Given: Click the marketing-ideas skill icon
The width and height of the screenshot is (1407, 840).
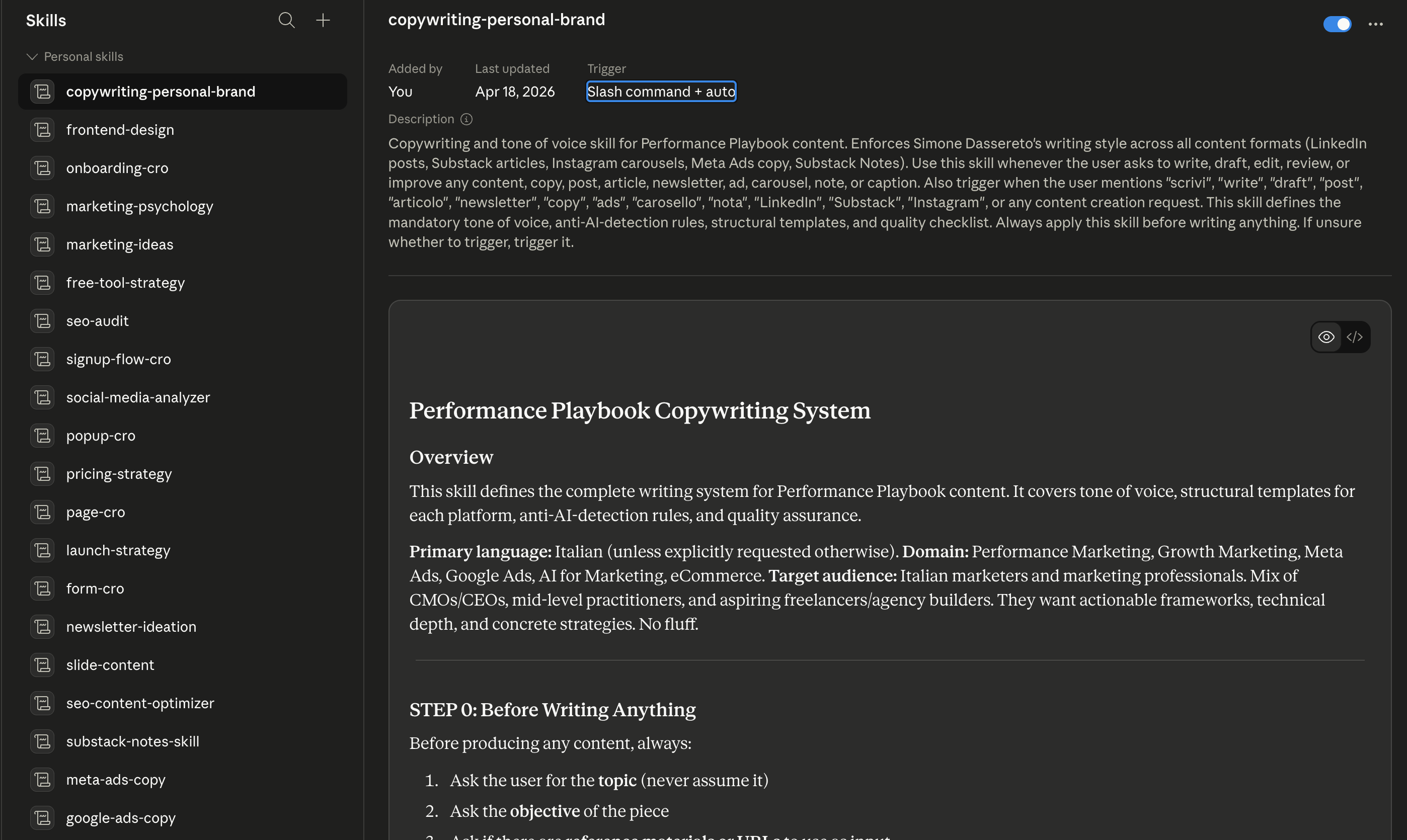Looking at the screenshot, I should [x=42, y=244].
